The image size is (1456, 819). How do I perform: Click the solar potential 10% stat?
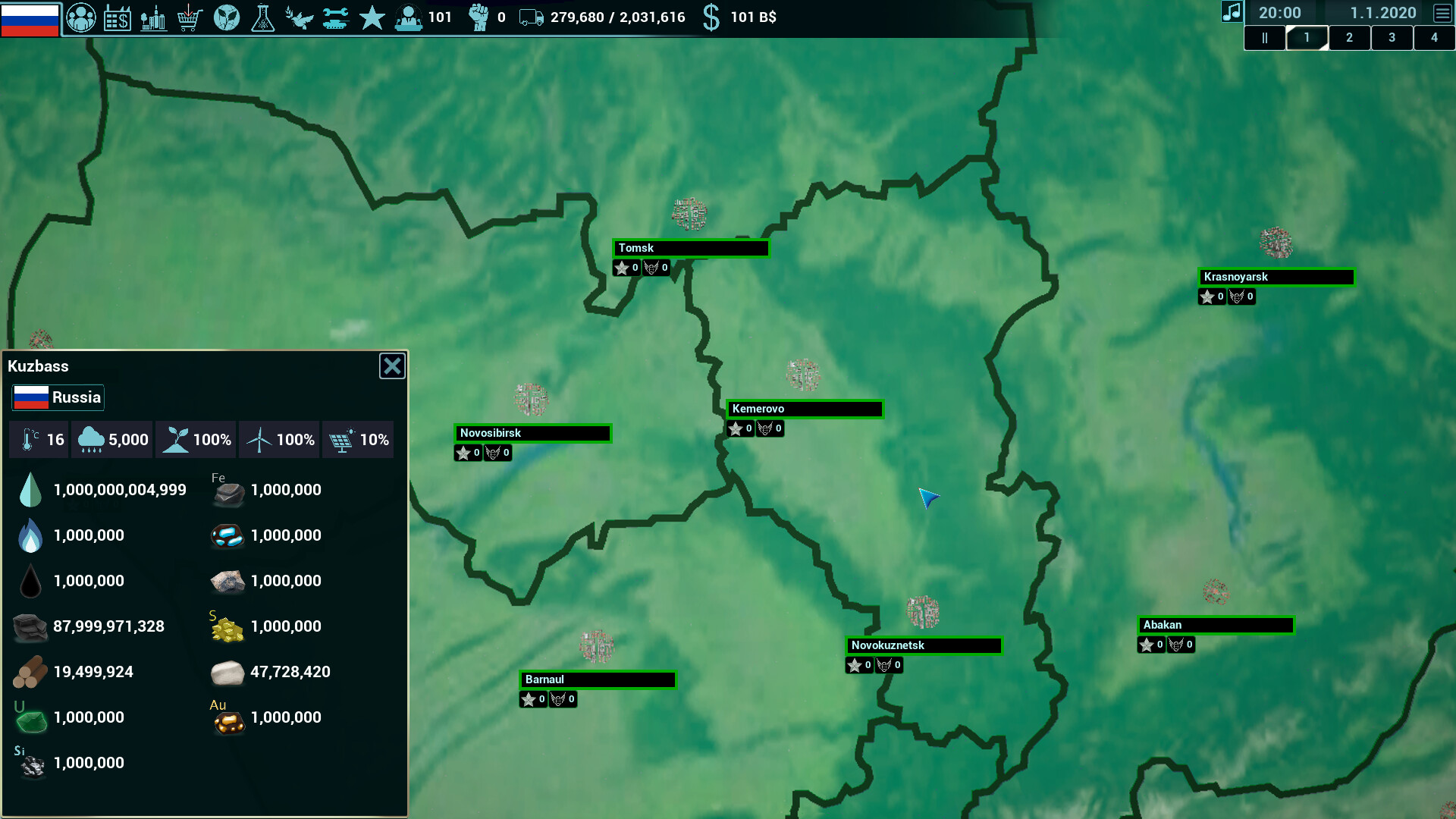pyautogui.click(x=358, y=439)
